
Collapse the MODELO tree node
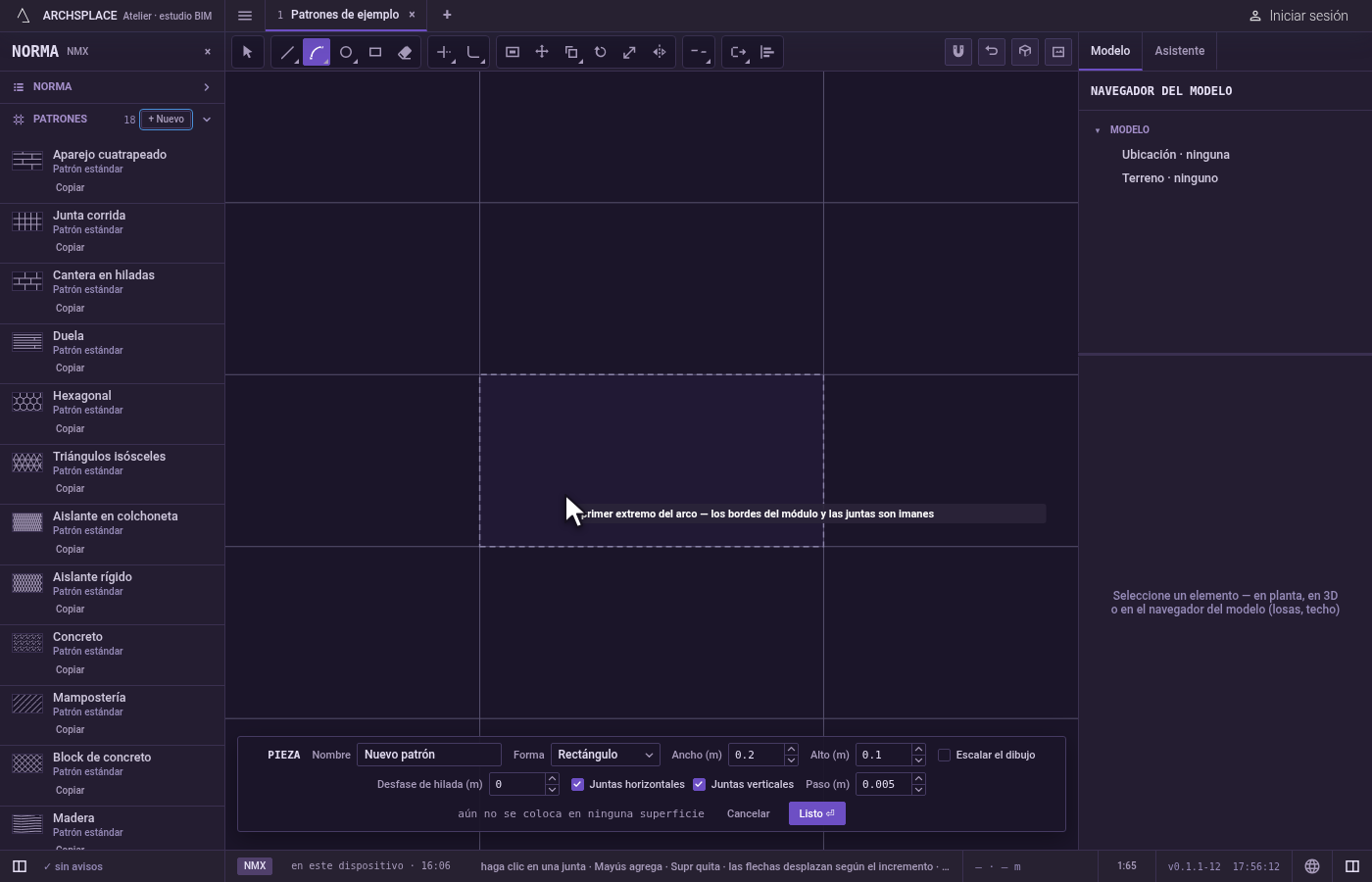[1098, 130]
